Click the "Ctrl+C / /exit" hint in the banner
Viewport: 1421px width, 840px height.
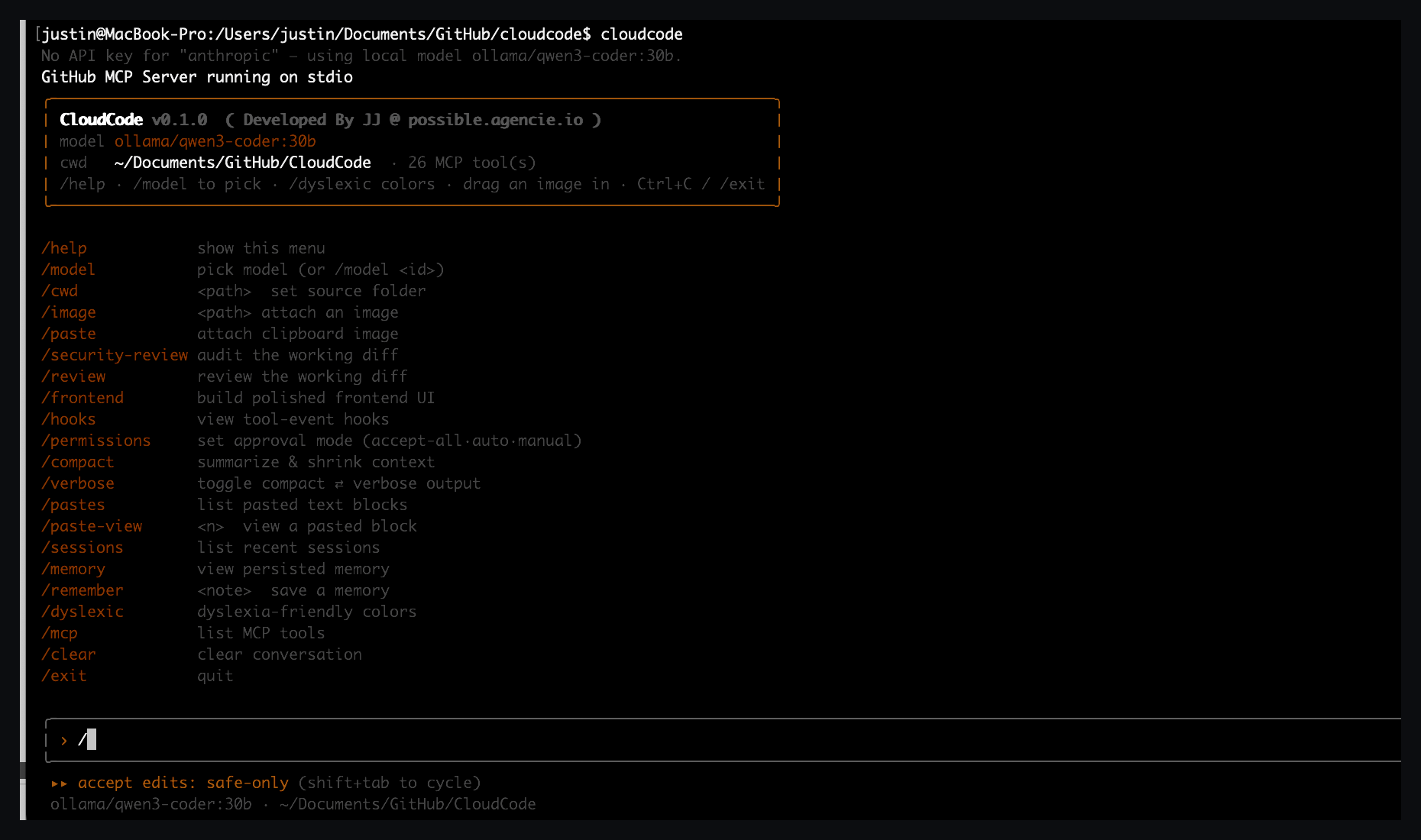tap(701, 184)
